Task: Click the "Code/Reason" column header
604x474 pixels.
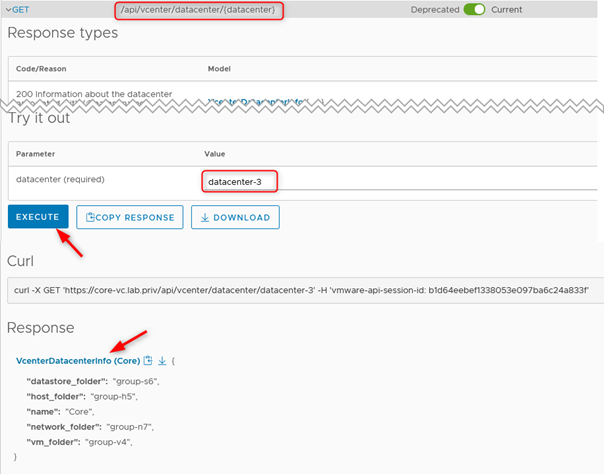Action: [41, 69]
